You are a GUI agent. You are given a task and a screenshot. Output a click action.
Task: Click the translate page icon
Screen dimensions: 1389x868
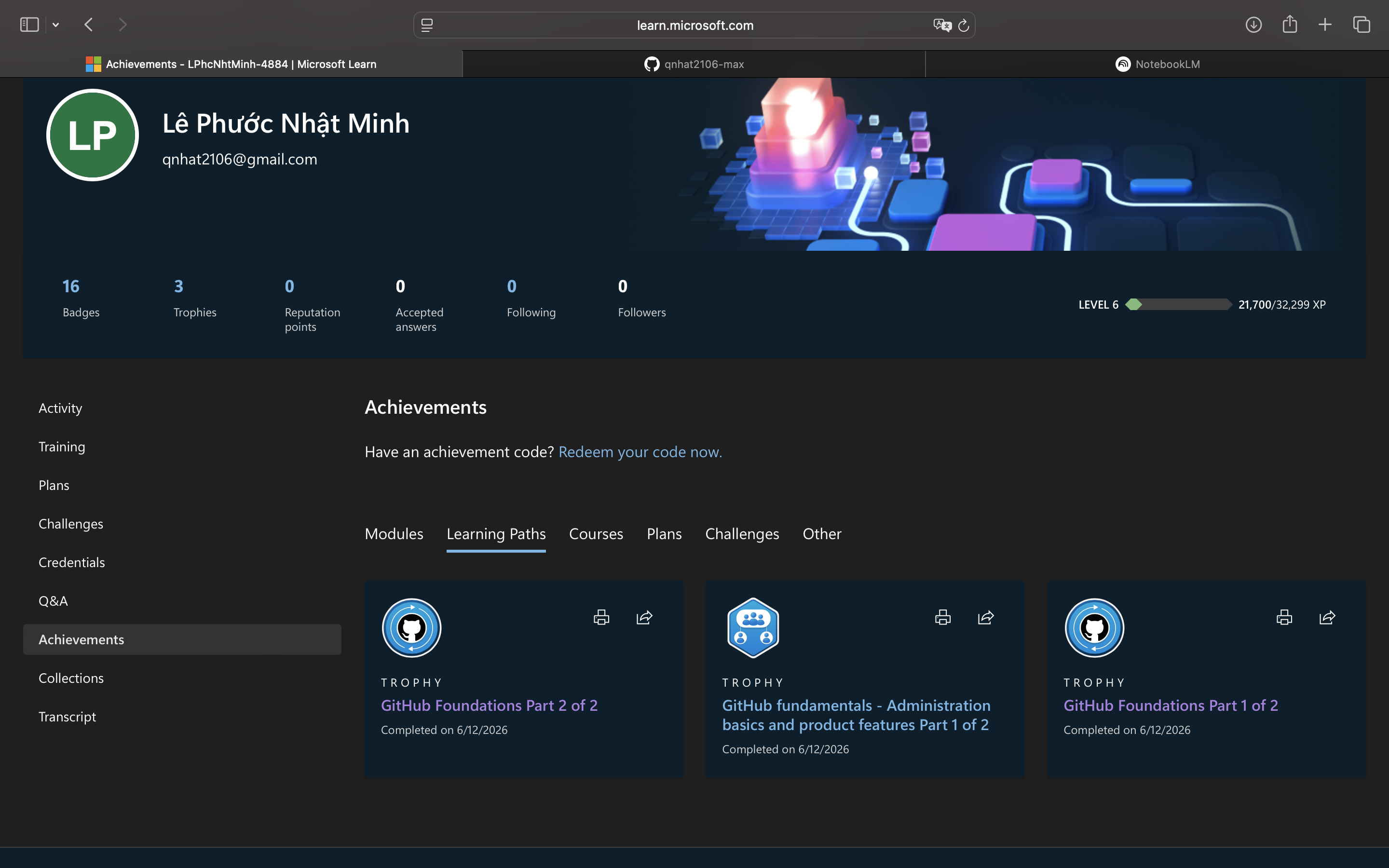coord(942,25)
